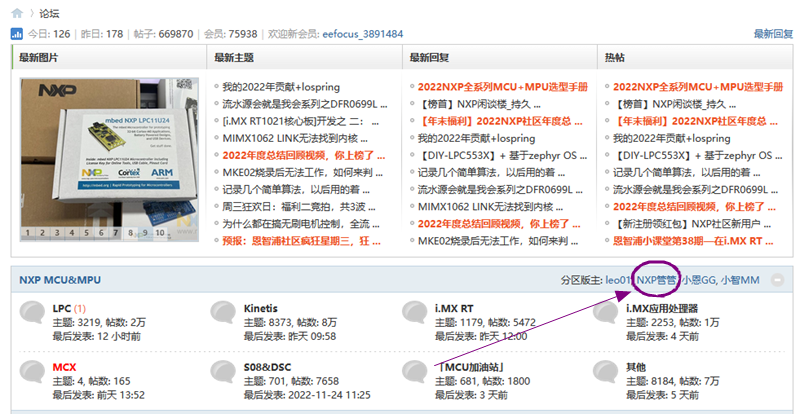Image resolution: width=800 pixels, height=414 pixels.
Task: Open '2022NXP全系列MCU+MPU选型手册' in 热帖
Action: tap(698, 87)
